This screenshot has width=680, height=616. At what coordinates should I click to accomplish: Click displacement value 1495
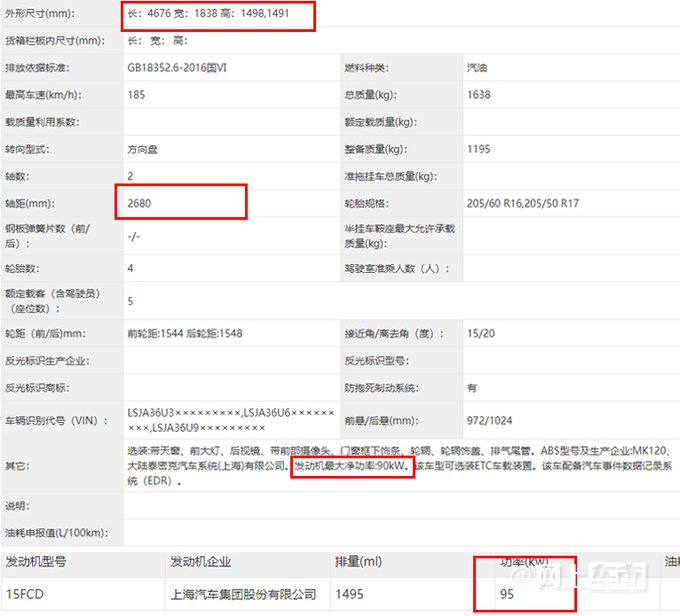coord(349,594)
